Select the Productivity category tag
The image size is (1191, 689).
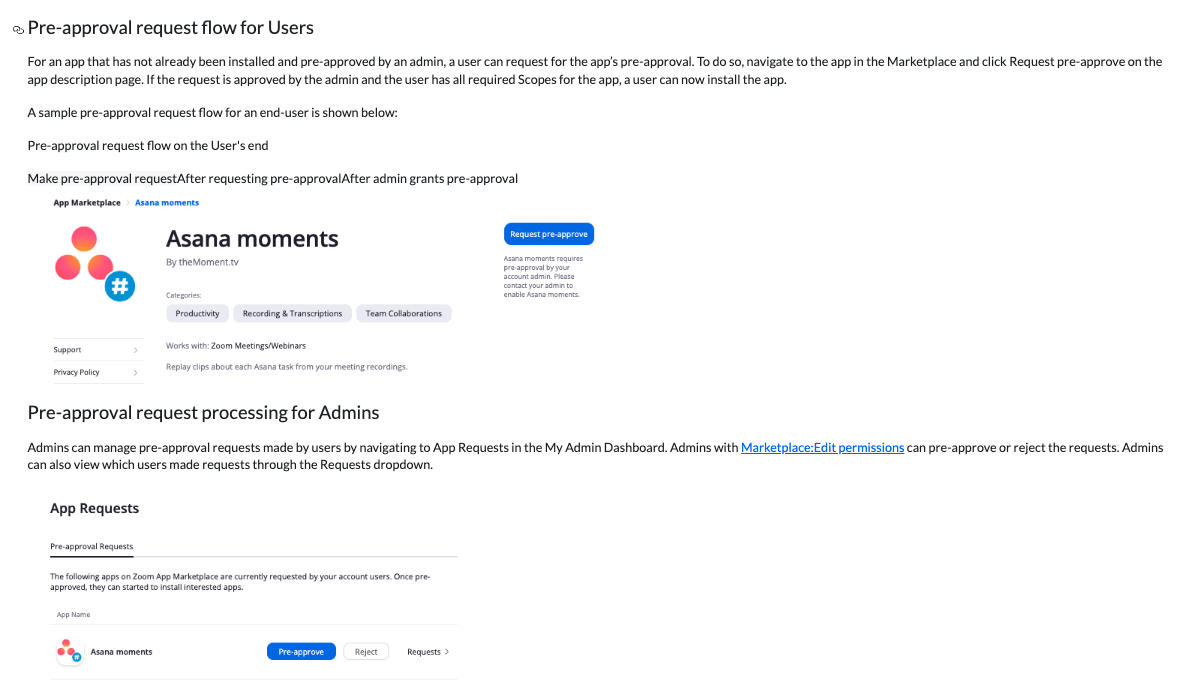(197, 314)
